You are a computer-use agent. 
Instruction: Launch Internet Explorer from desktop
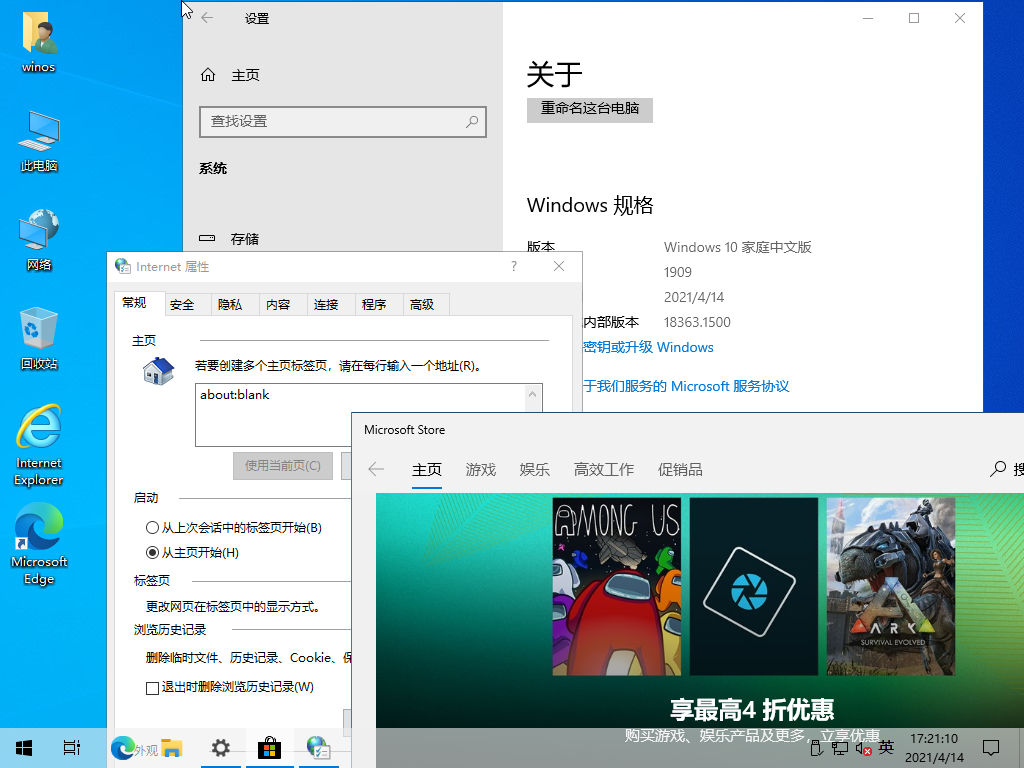(39, 444)
